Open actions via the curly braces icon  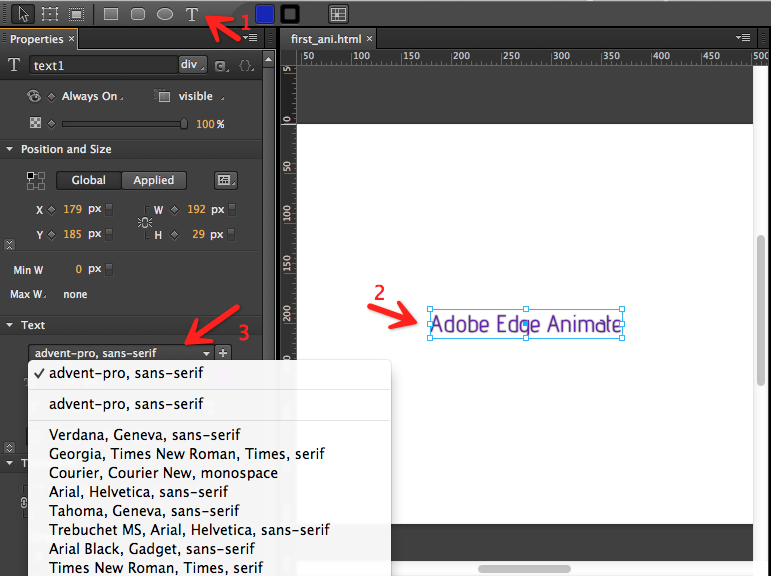(245, 65)
